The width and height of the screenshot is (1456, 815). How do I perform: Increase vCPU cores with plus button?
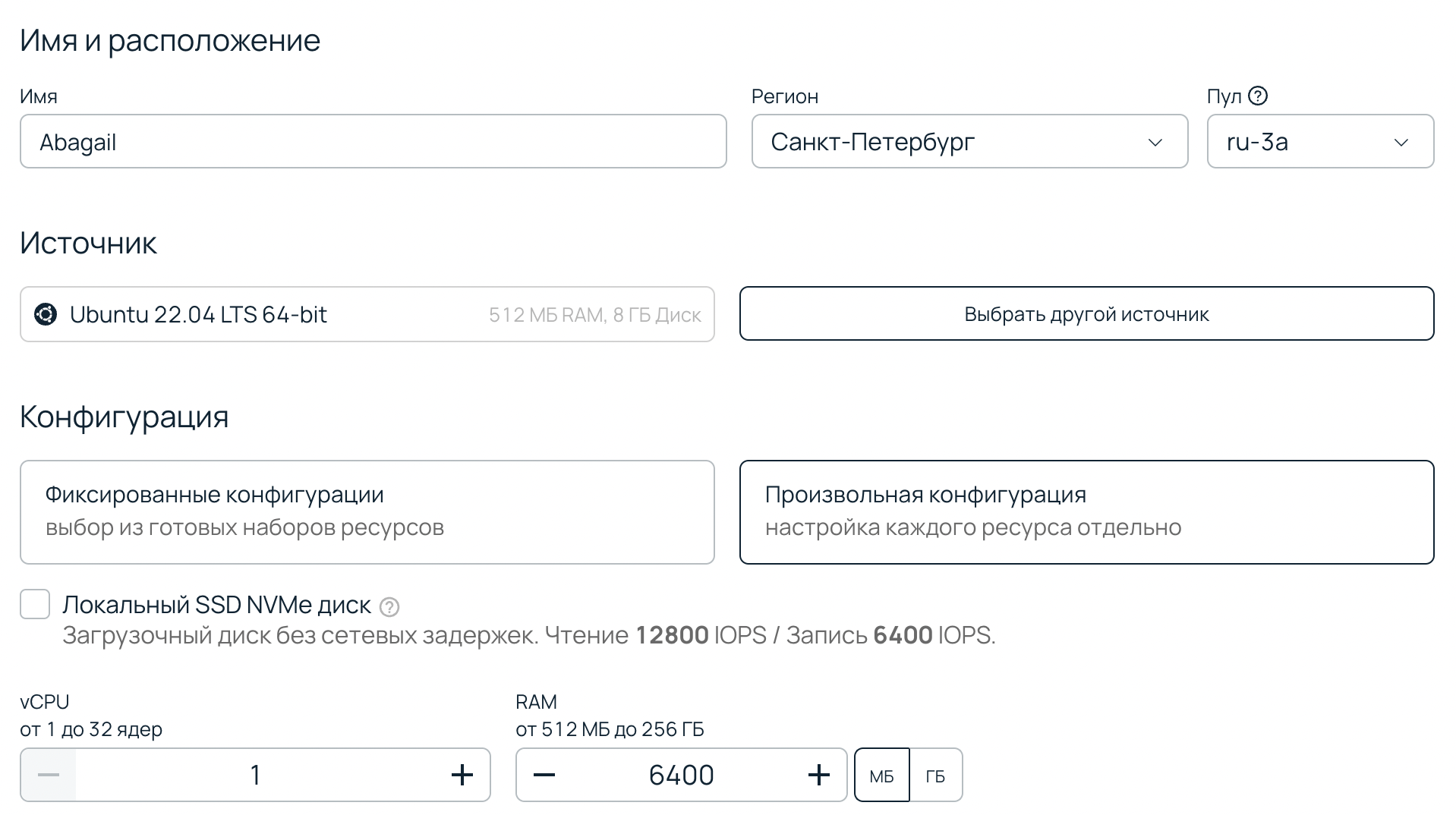pos(462,775)
